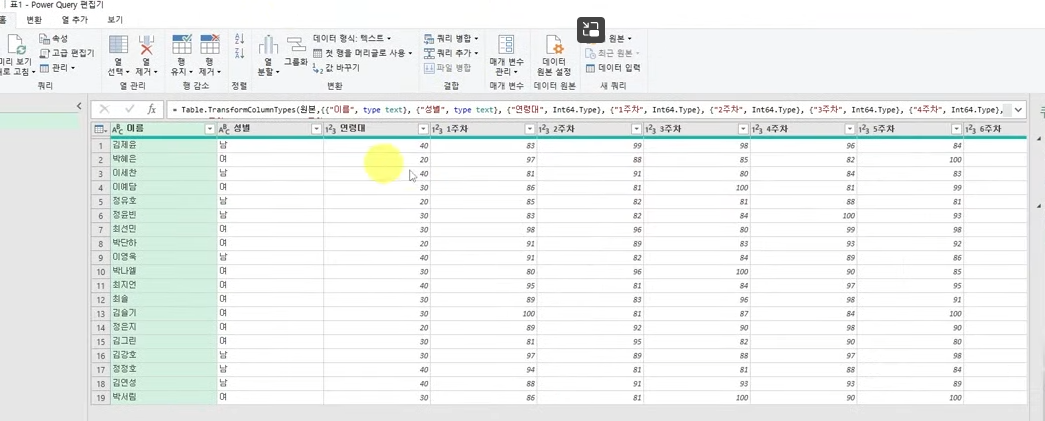Collapse the queries pane chevron
1045x421 pixels.
(79, 106)
